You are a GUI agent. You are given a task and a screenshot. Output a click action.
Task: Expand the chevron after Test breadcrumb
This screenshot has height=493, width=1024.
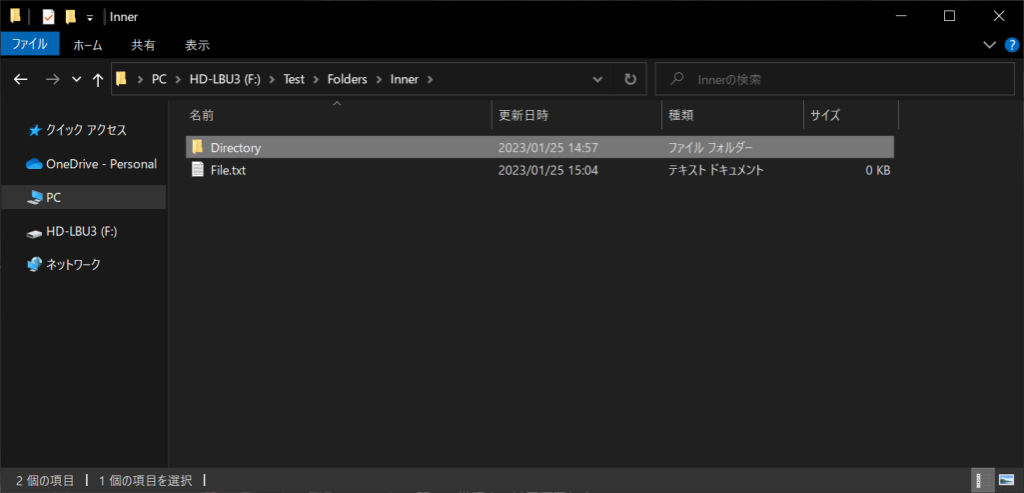pos(316,80)
